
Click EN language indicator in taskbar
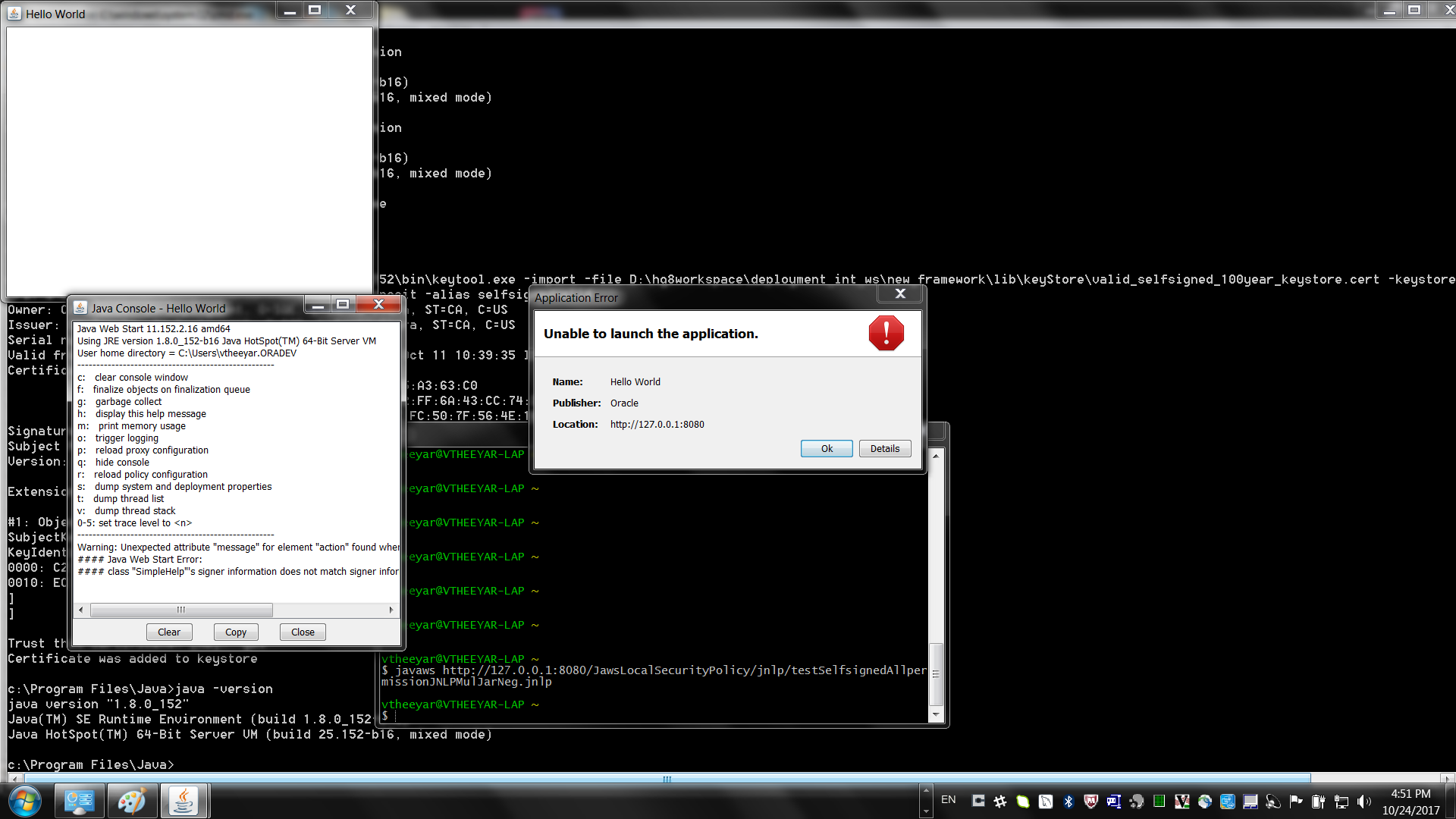point(948,799)
